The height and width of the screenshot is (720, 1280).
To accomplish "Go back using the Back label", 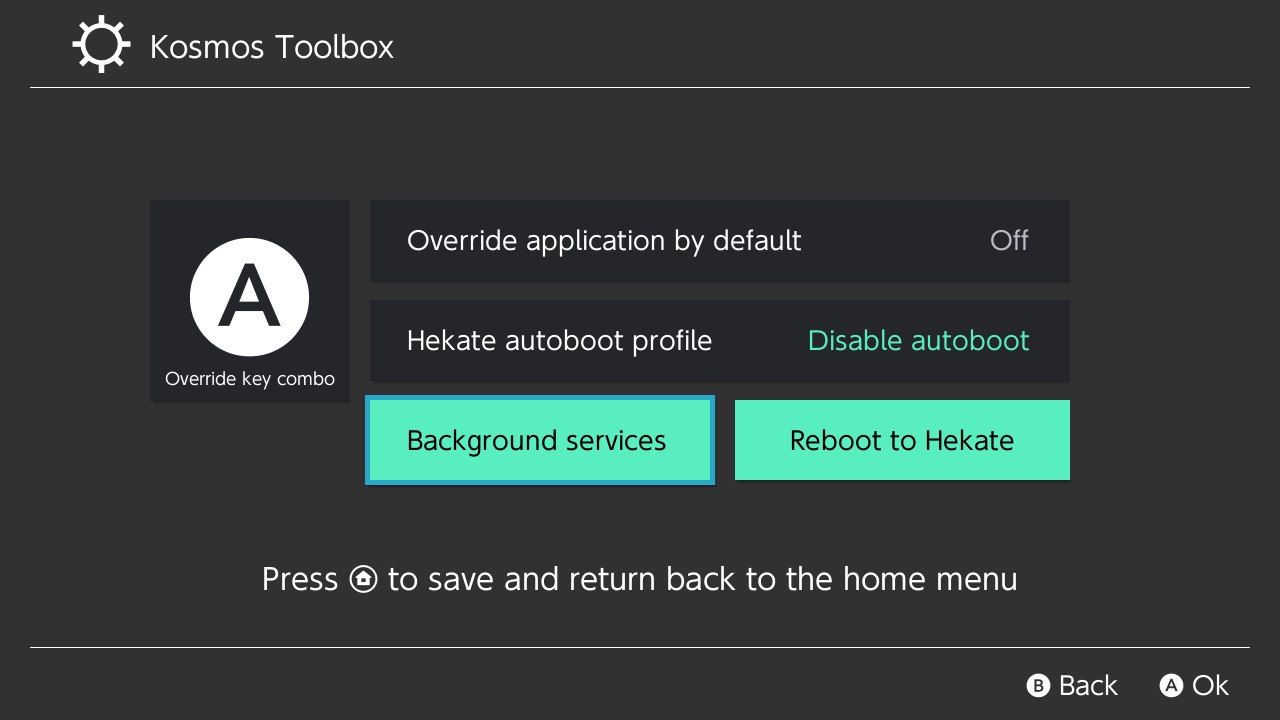I will click(x=1088, y=686).
